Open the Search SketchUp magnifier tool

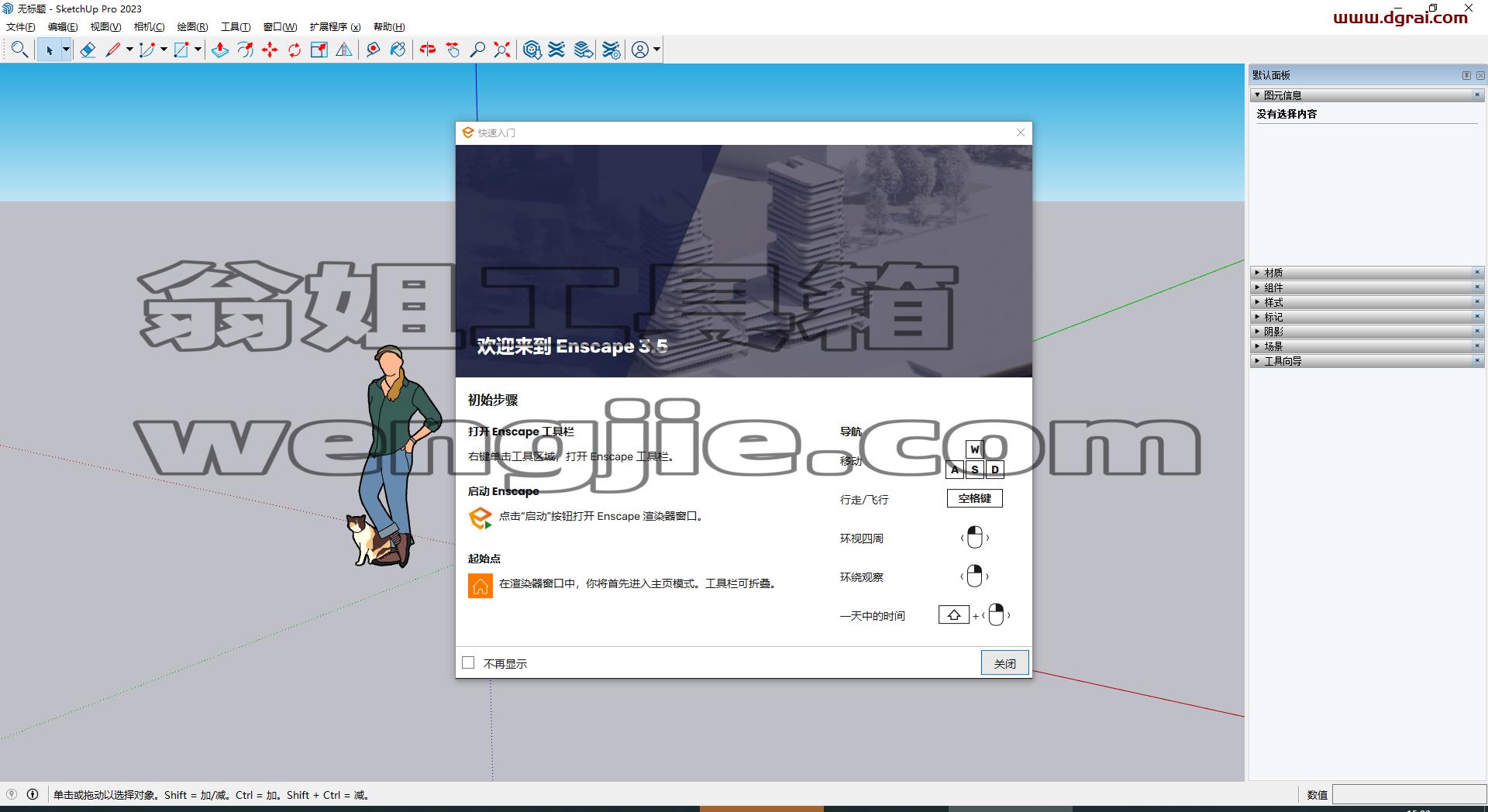19,50
